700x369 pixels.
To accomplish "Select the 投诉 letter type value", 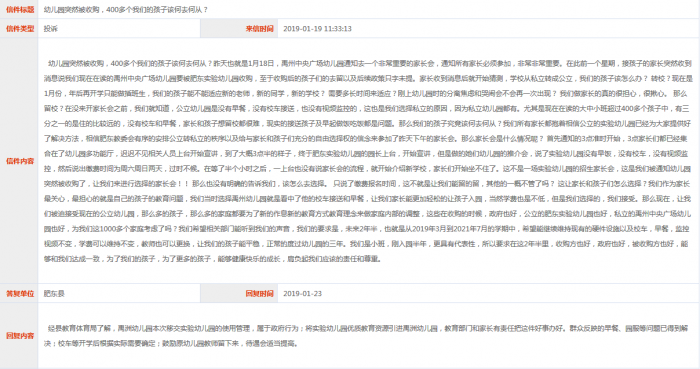I will (x=50, y=29).
